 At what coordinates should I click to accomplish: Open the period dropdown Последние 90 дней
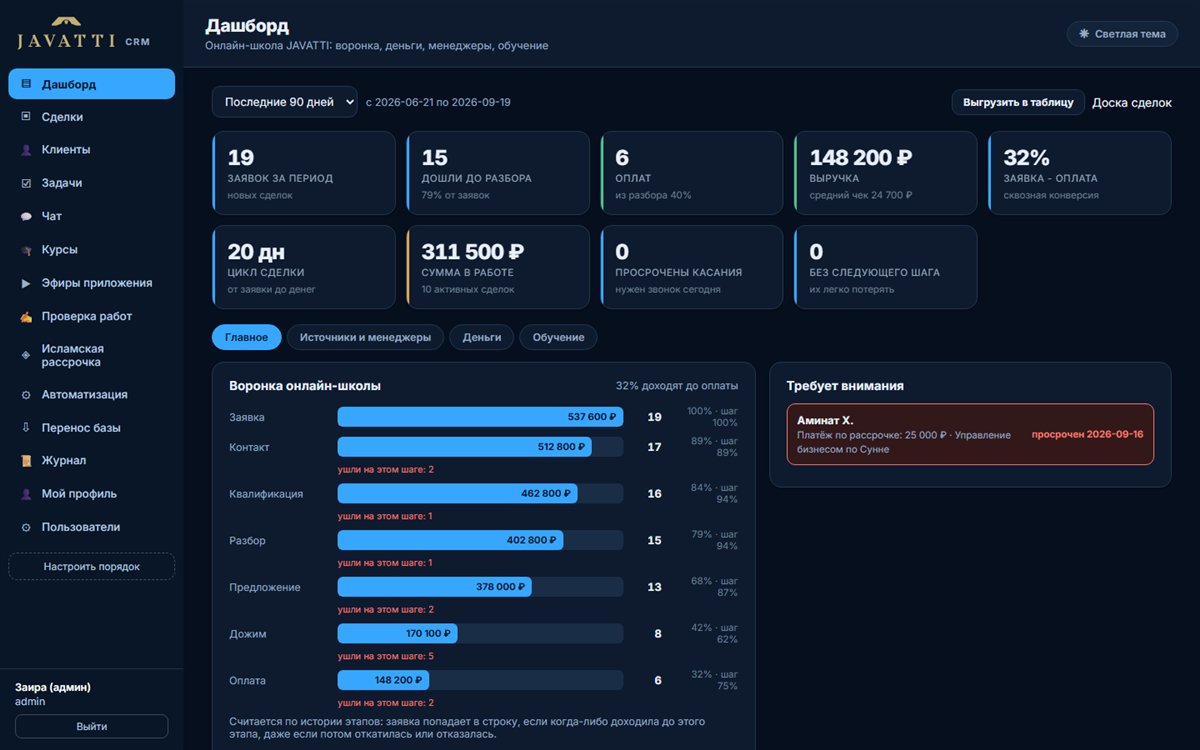[x=284, y=102]
